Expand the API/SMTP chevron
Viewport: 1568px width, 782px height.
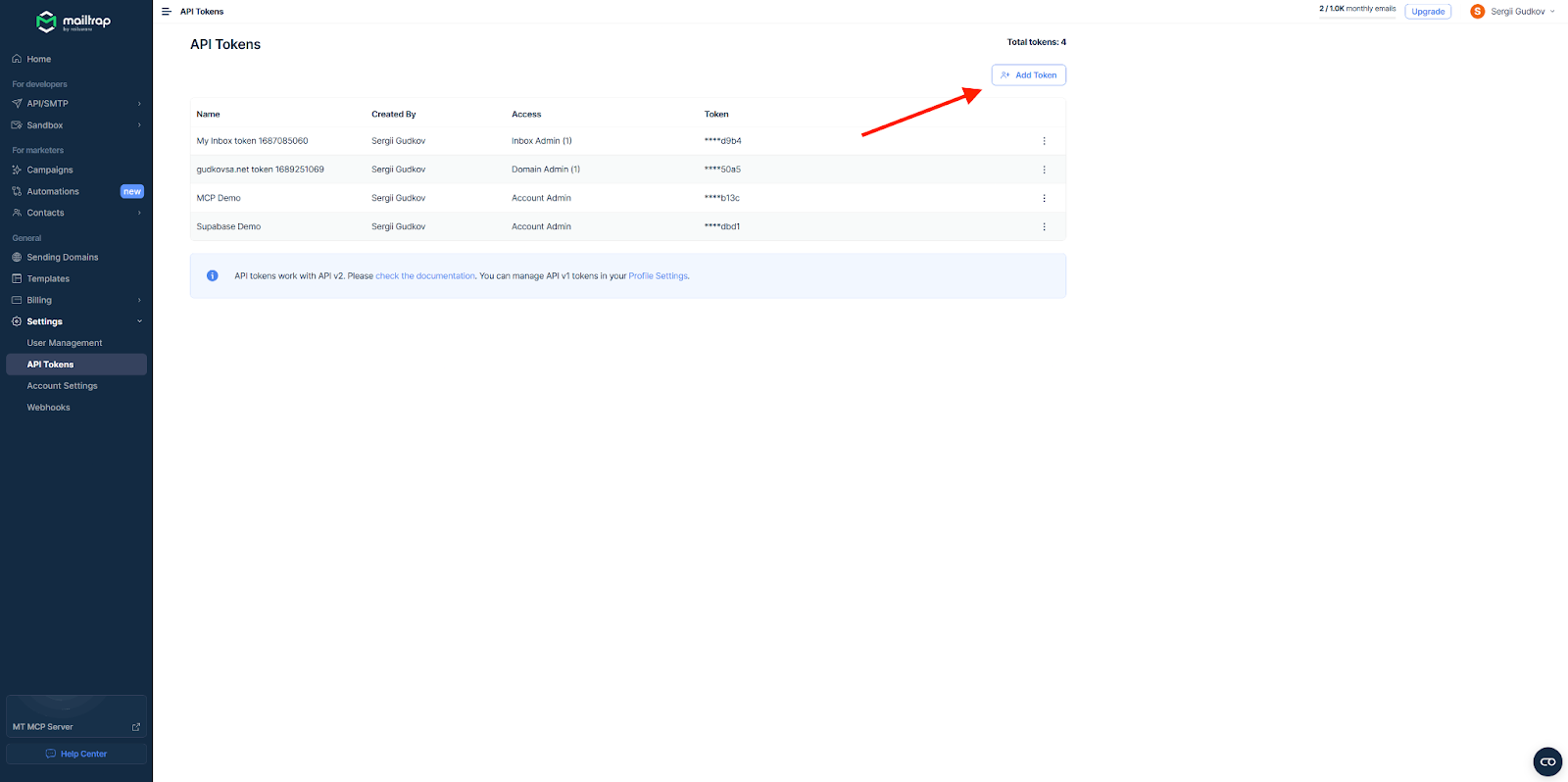[139, 104]
